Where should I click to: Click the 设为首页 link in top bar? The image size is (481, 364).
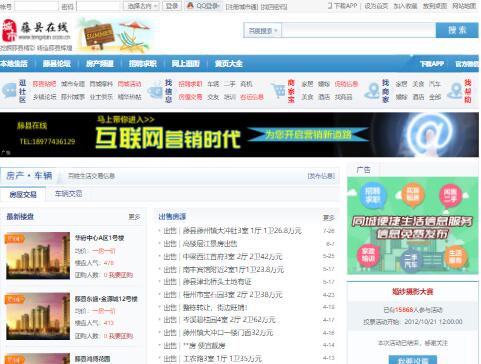pyautogui.click(x=376, y=6)
